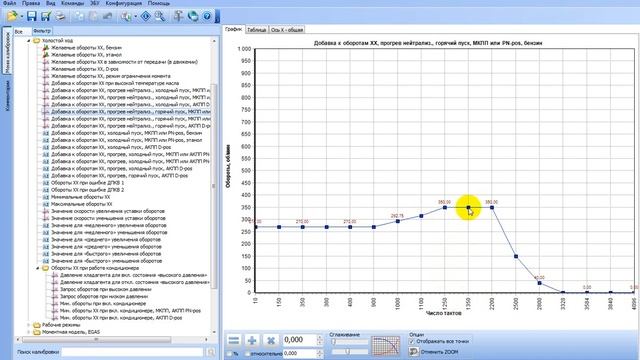Select Желаемые обороты ХХ, бензин item

point(86,48)
